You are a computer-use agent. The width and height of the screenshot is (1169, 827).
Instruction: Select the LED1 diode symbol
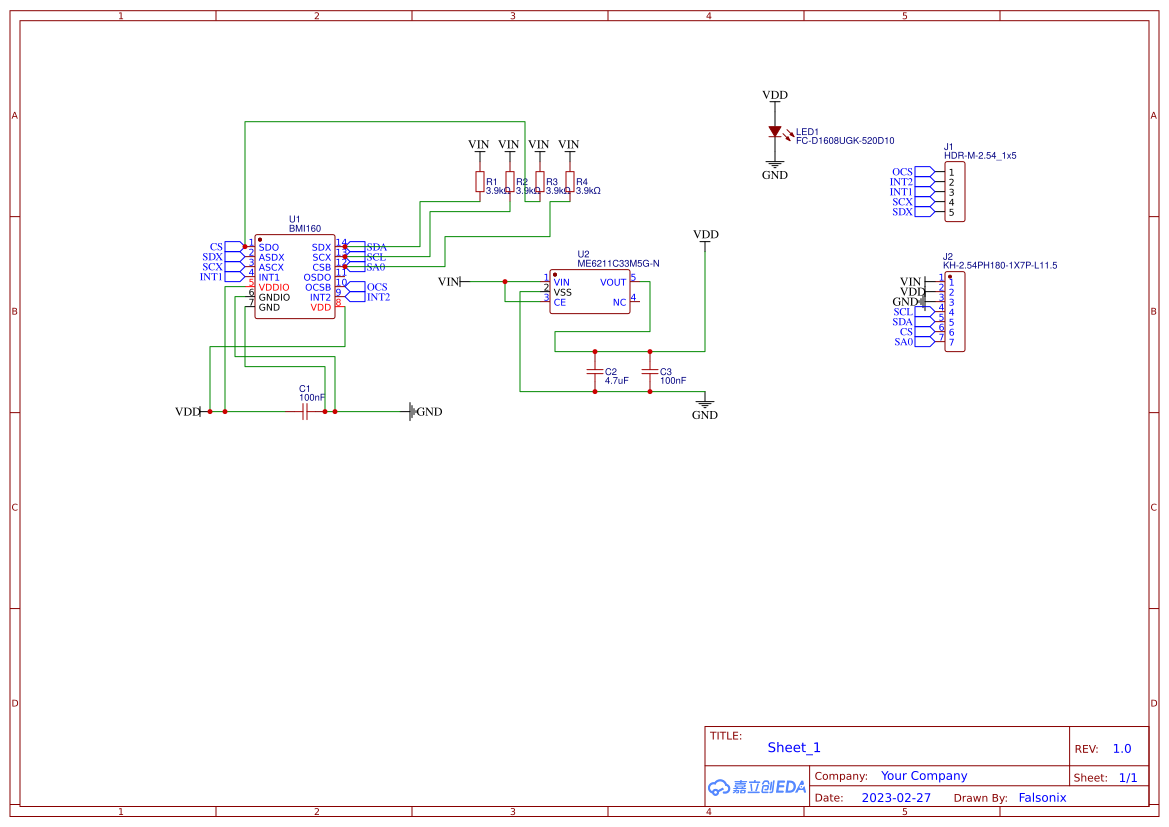[x=775, y=132]
